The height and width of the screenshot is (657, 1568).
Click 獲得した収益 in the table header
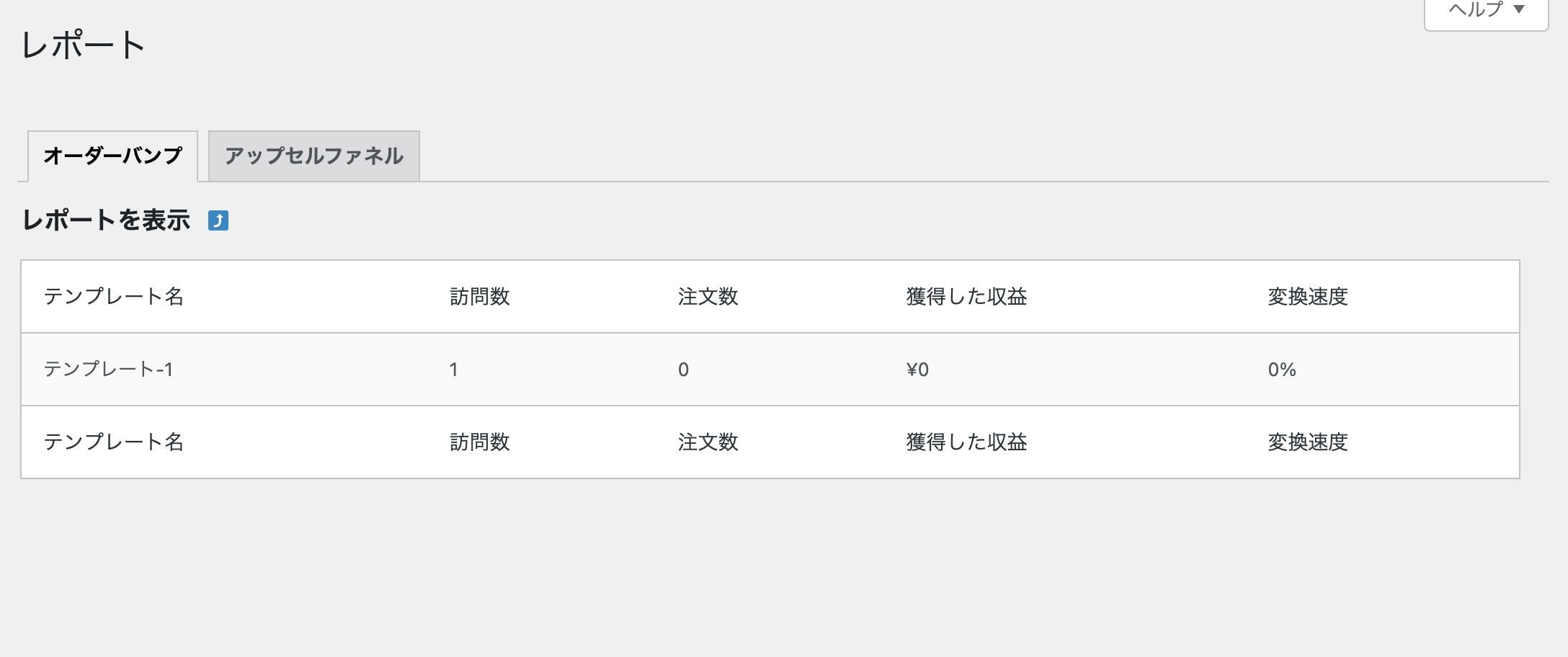966,296
